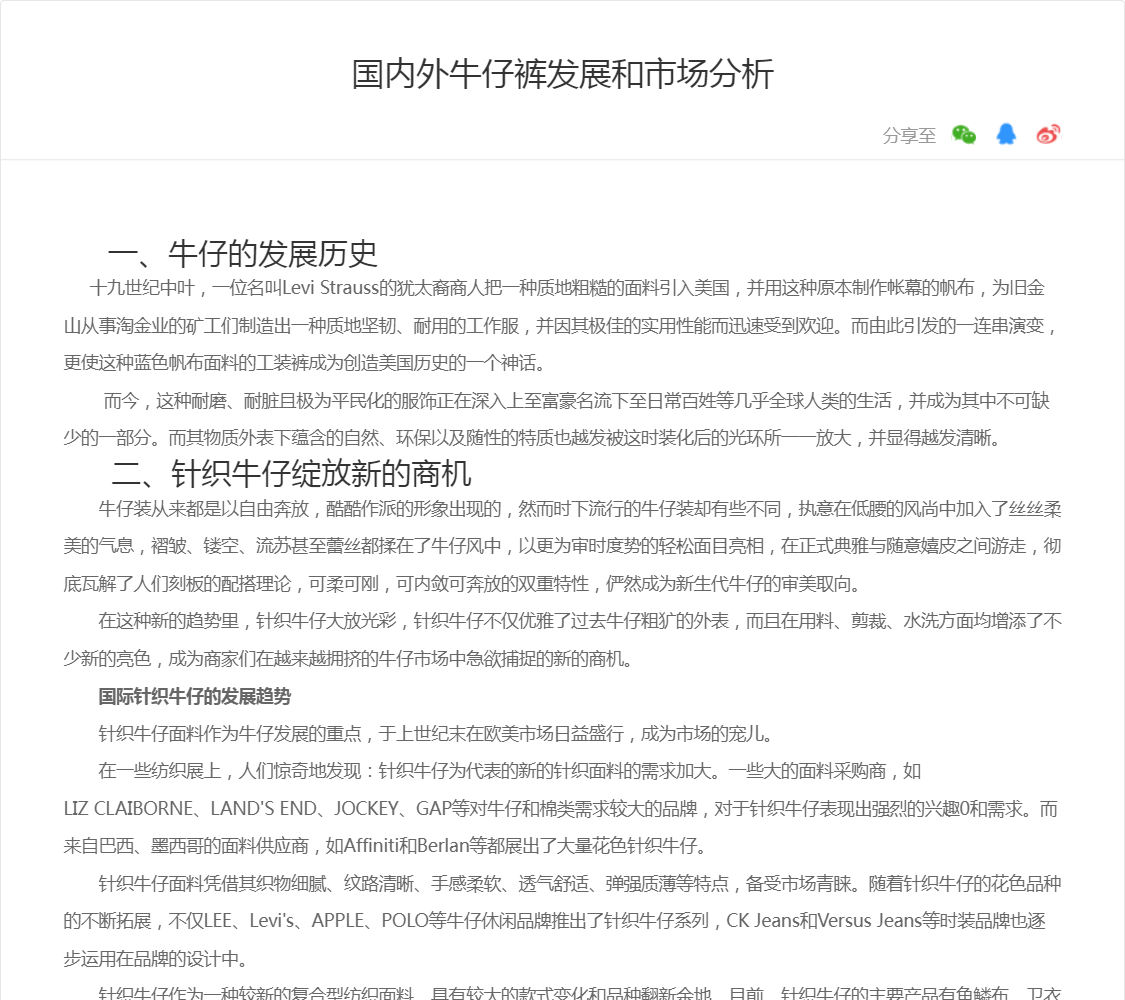Click the supplier name Affiniti
The width and height of the screenshot is (1125, 1000).
[371, 846]
